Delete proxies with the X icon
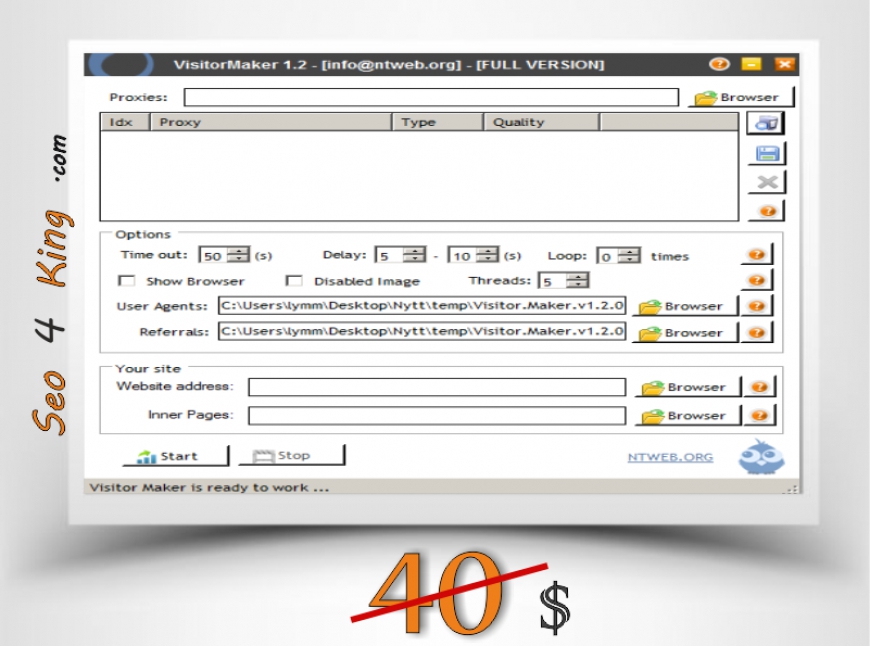 coord(767,181)
